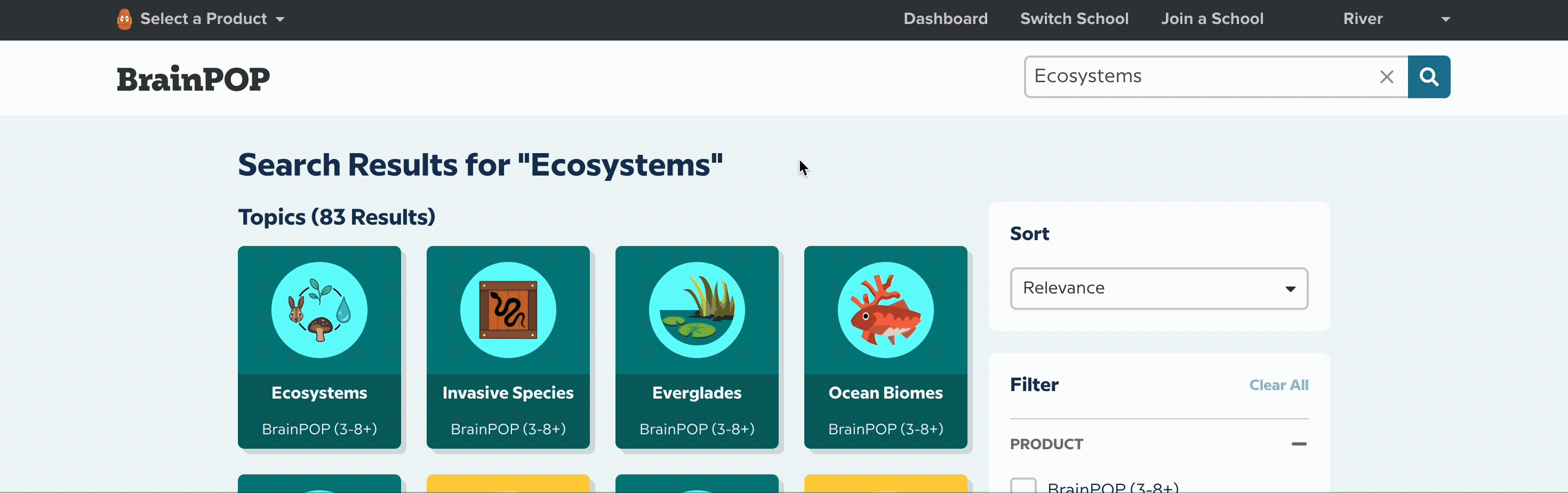1568x493 pixels.
Task: Click "BrainPOP (3-8+)" under Ocean Biomes
Action: pos(886,429)
